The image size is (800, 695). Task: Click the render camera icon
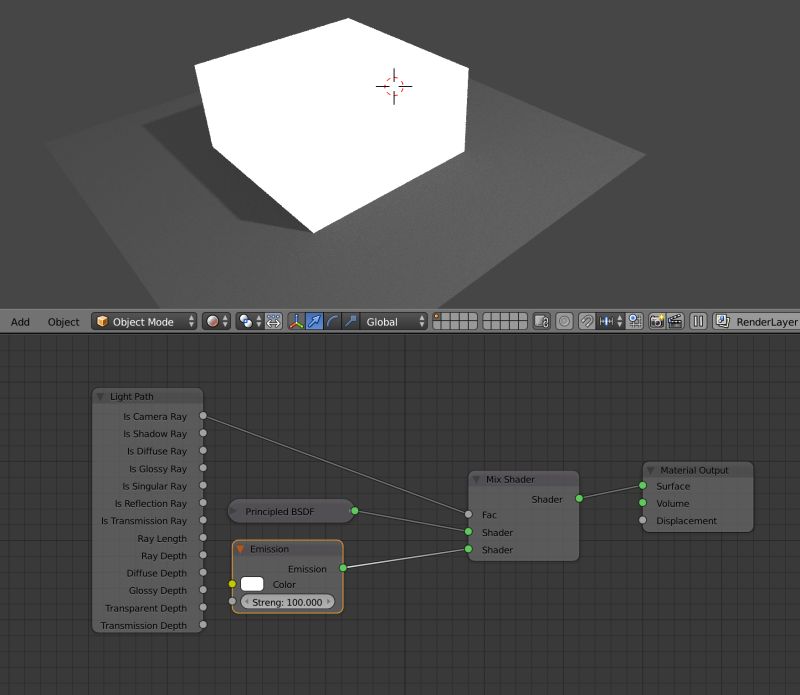click(657, 321)
